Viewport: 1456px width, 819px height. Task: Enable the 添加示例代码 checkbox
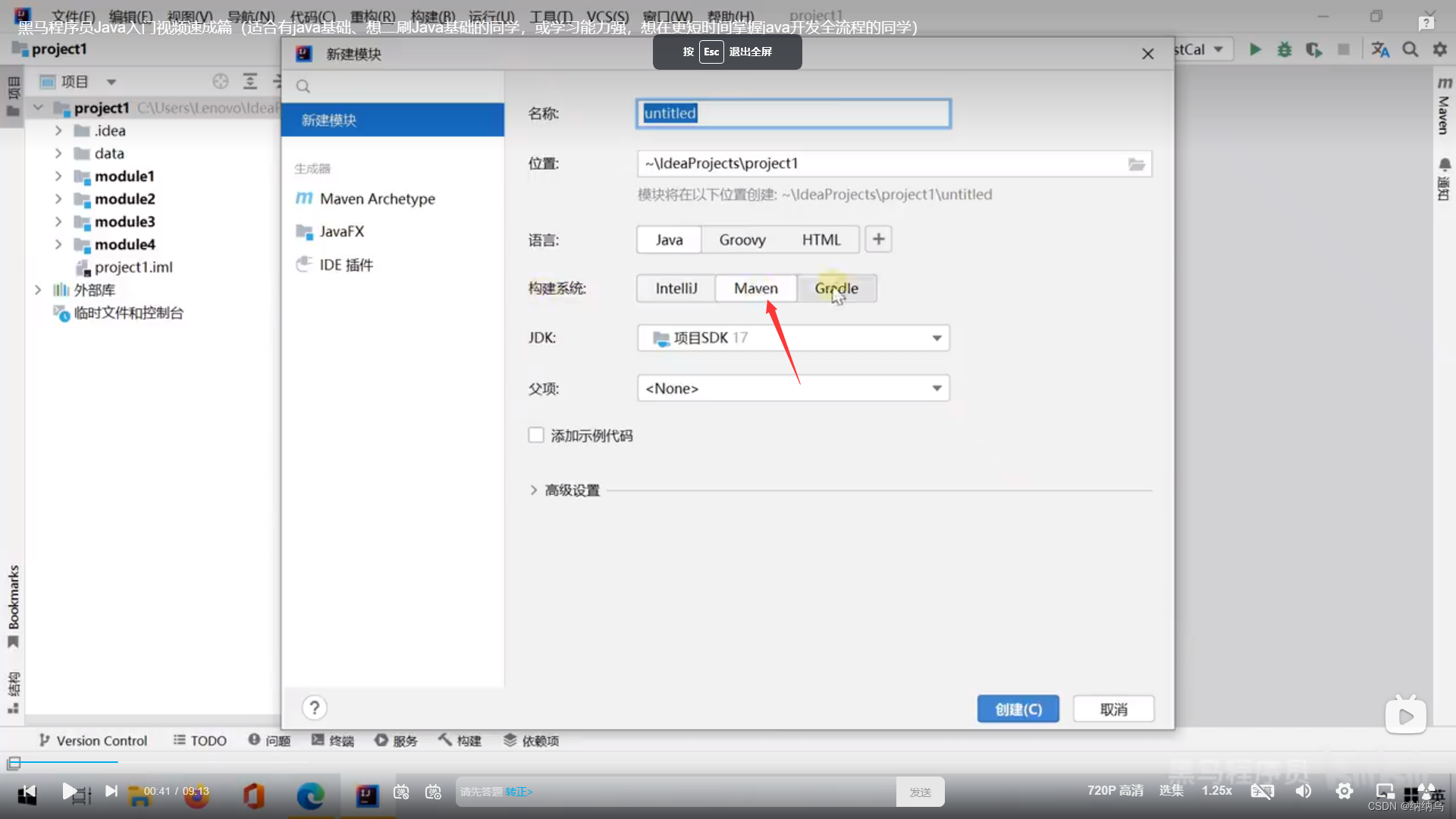coord(536,435)
